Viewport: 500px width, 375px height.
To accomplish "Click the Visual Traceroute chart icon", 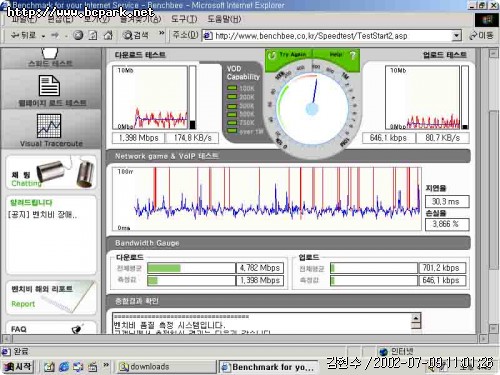I will [x=49, y=126].
